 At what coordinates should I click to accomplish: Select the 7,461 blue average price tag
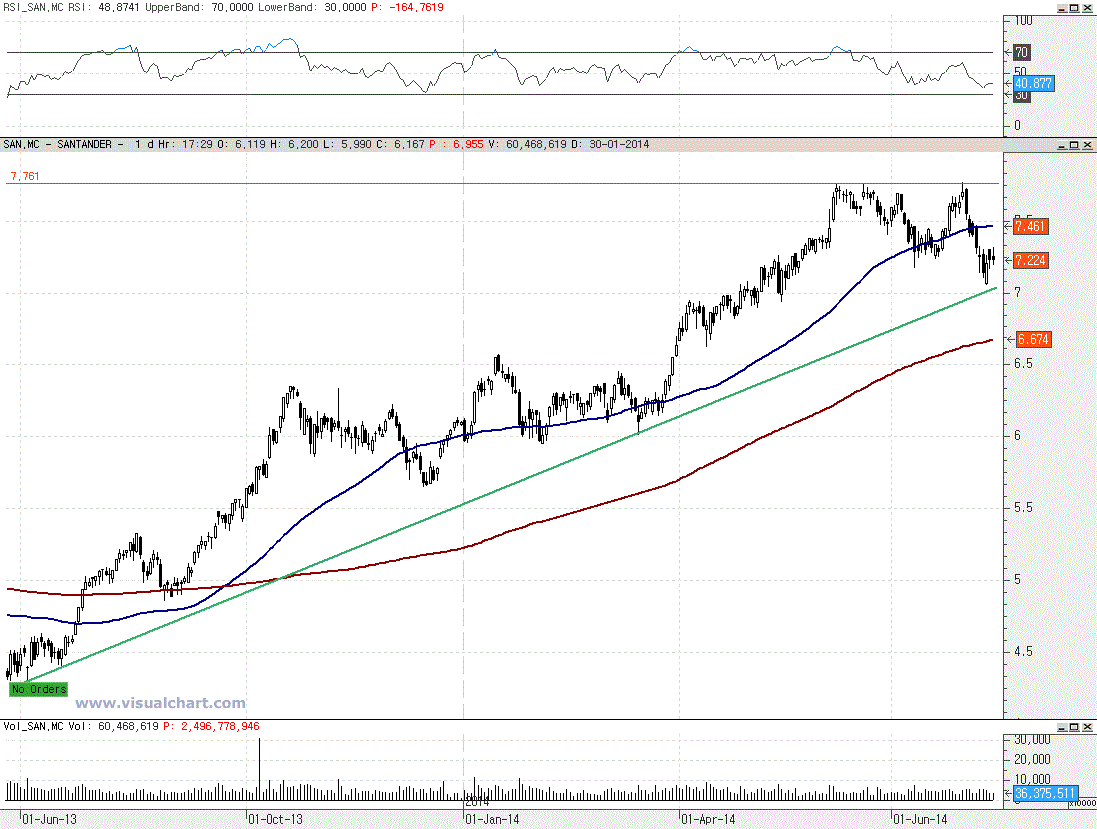pos(1031,226)
